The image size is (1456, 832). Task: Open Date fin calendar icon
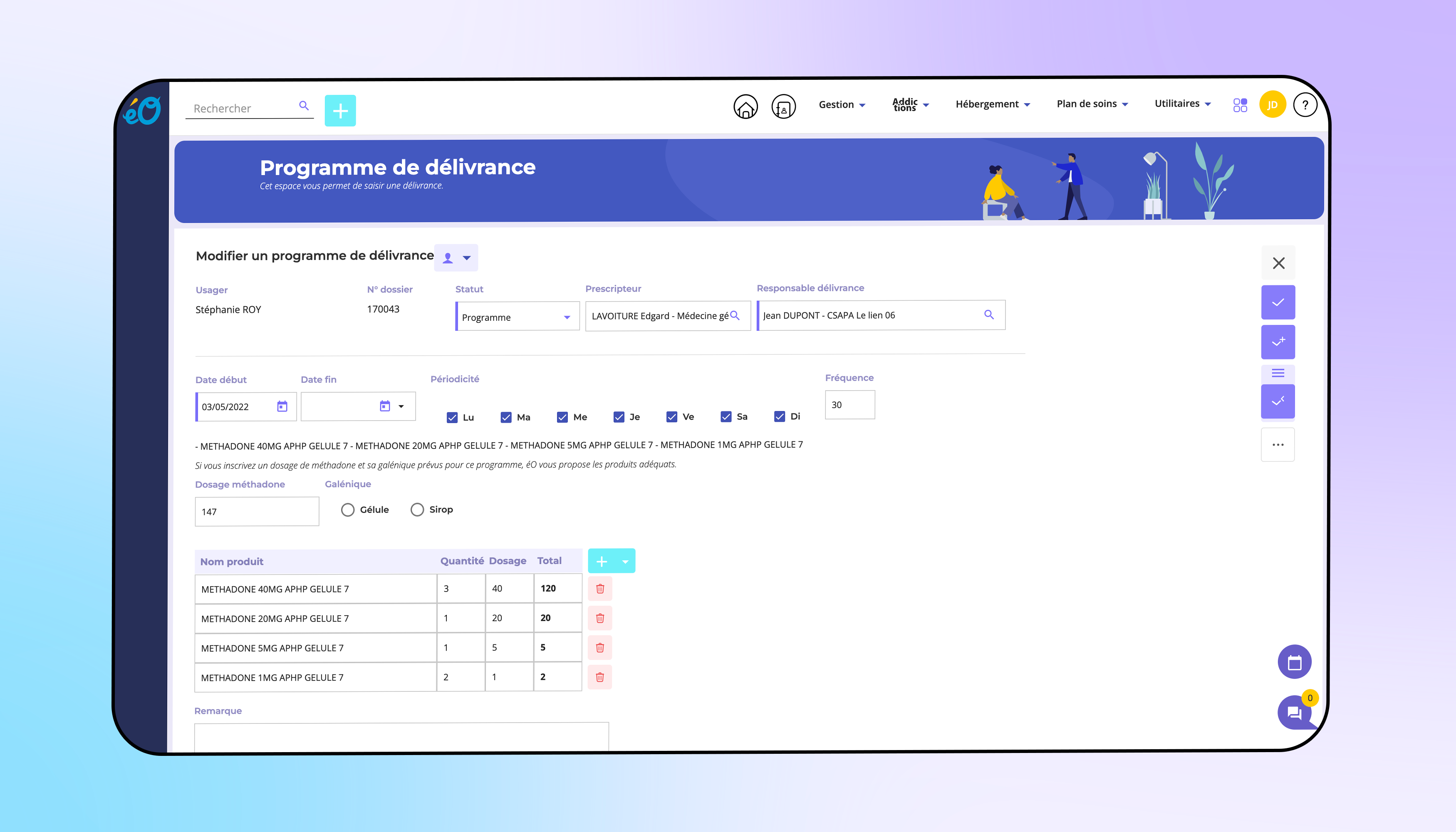coord(384,406)
